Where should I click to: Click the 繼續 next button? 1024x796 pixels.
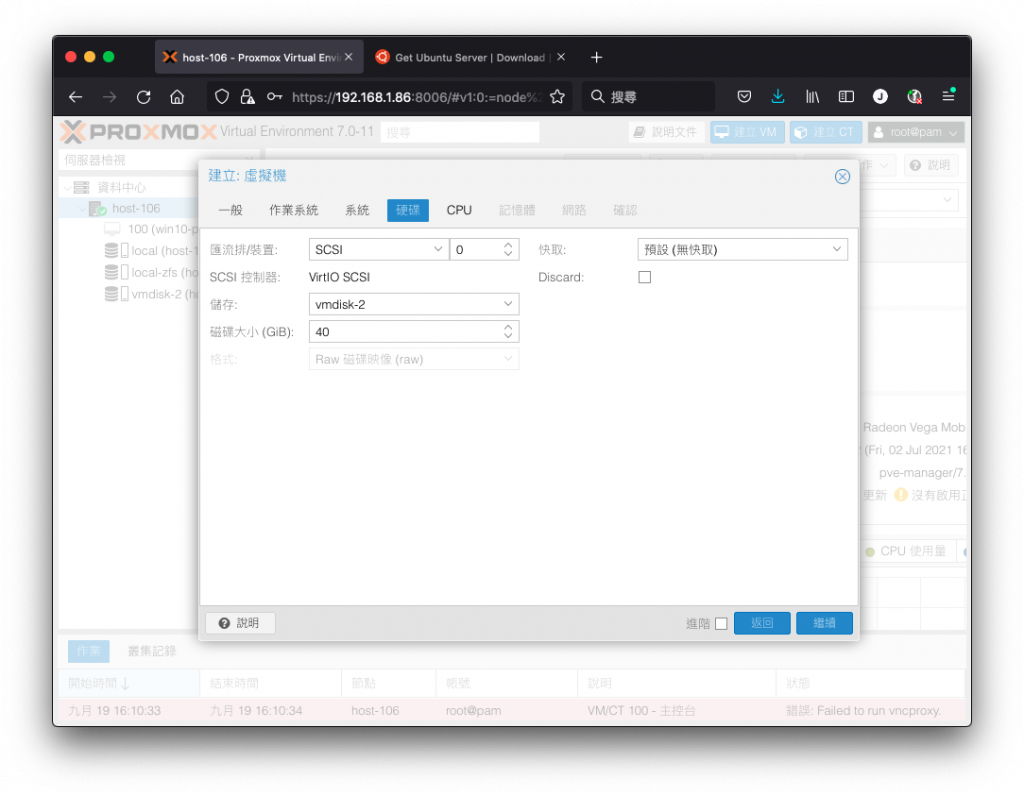824,623
